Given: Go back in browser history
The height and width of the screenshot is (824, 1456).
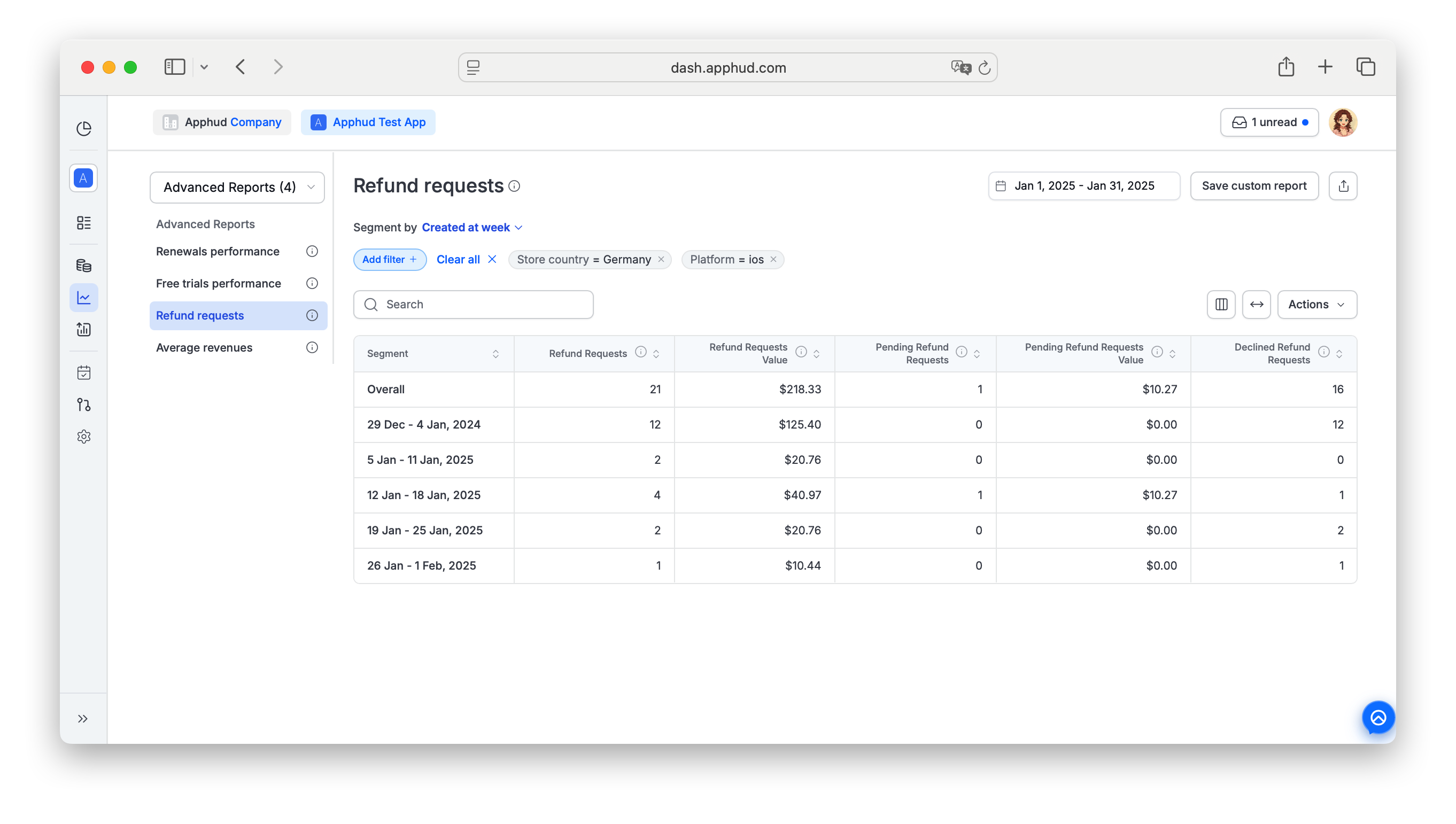Looking at the screenshot, I should tap(241, 67).
